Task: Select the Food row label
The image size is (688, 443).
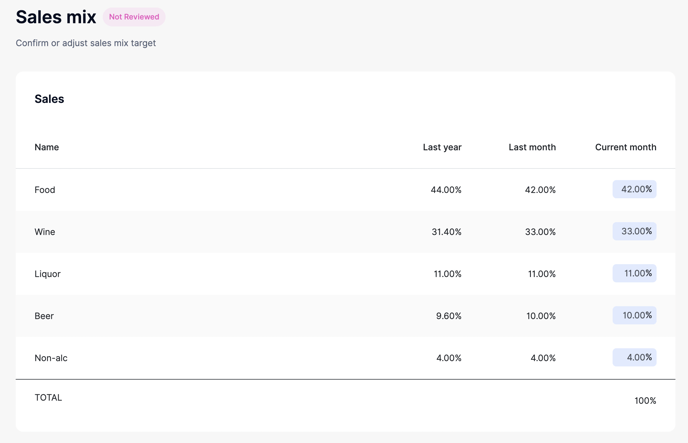Action: click(x=45, y=190)
